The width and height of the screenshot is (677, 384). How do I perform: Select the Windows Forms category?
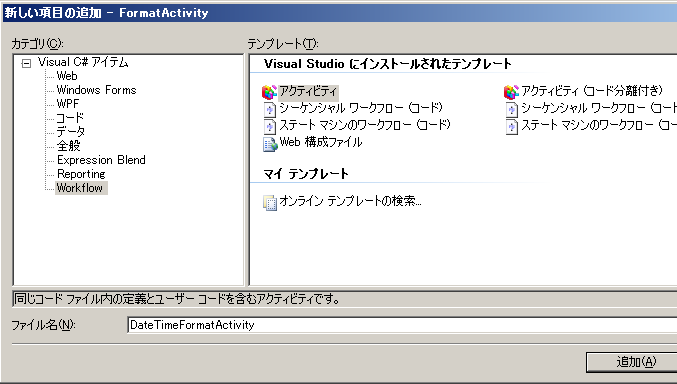click(96, 90)
